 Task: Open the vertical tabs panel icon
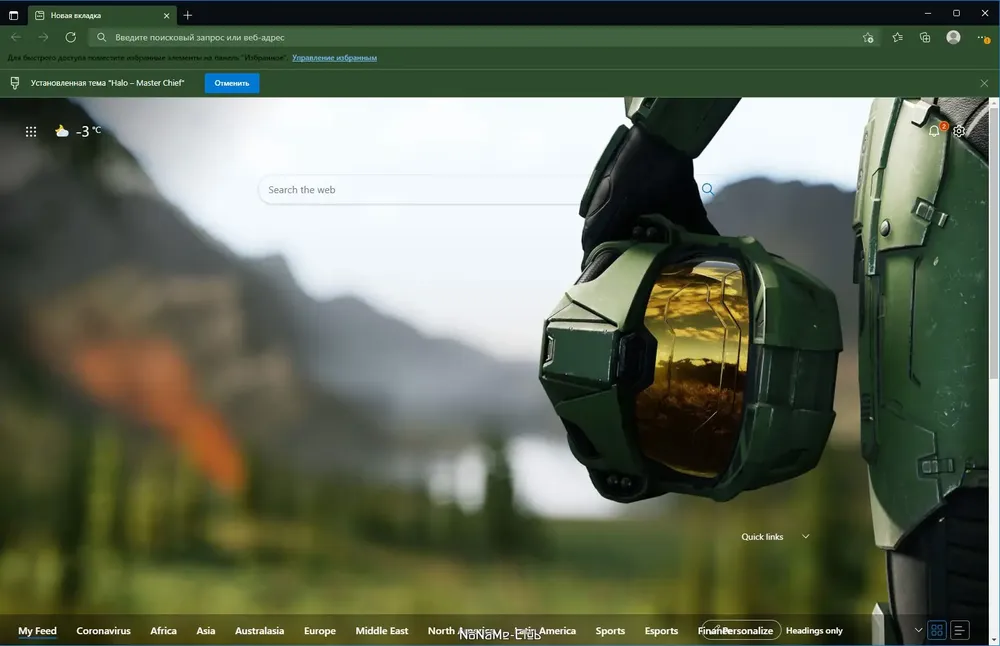[13, 15]
